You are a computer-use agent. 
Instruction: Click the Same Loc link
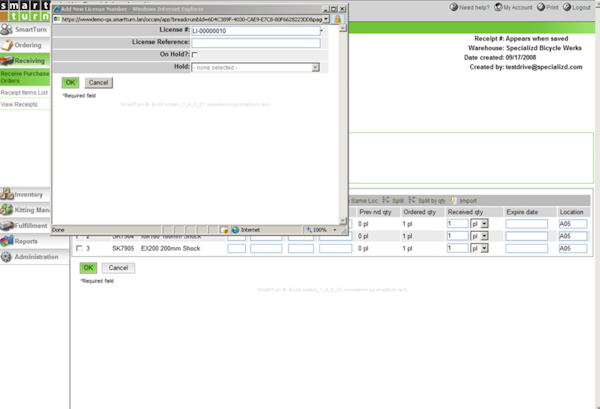364,200
